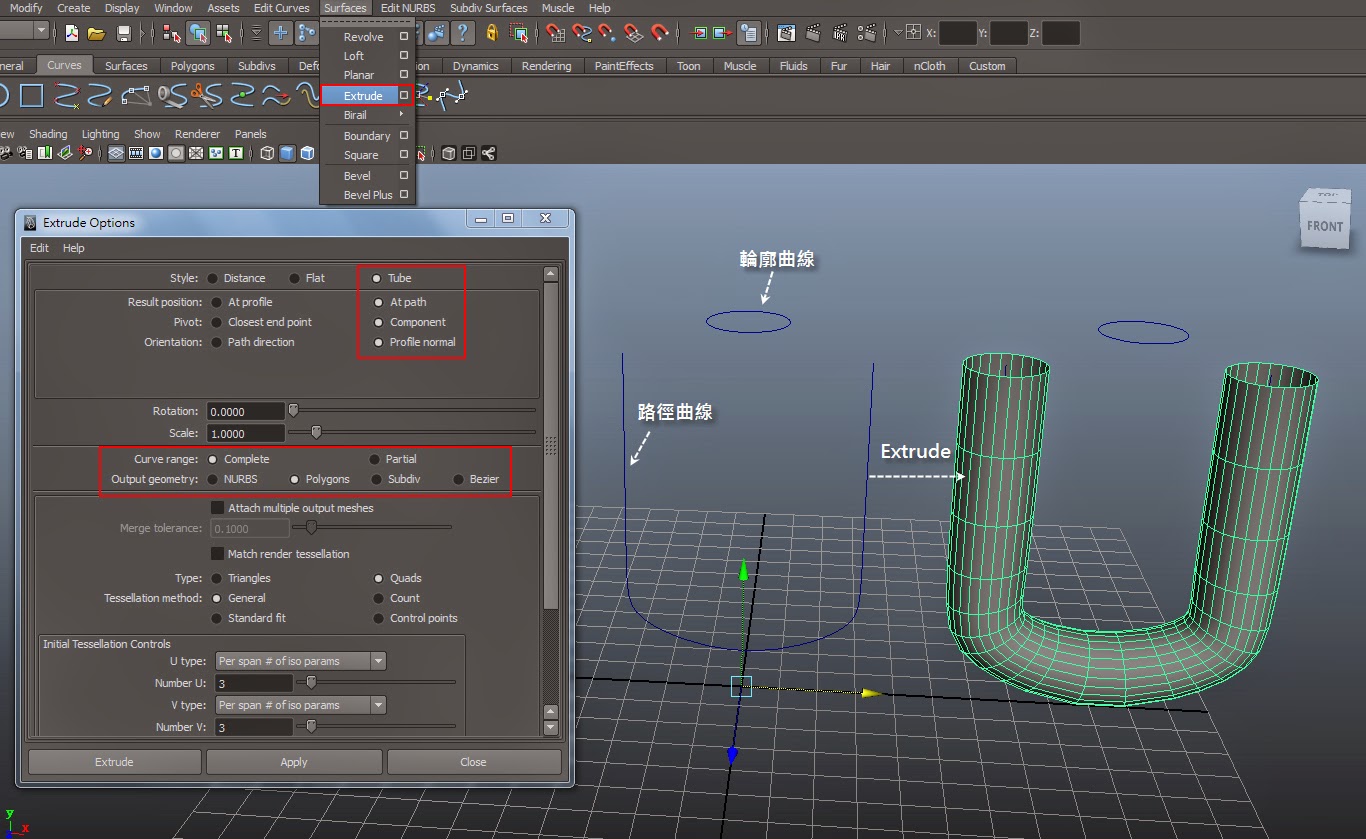
Task: Toggle the film gate icon in panel toolbar
Action: point(136,154)
